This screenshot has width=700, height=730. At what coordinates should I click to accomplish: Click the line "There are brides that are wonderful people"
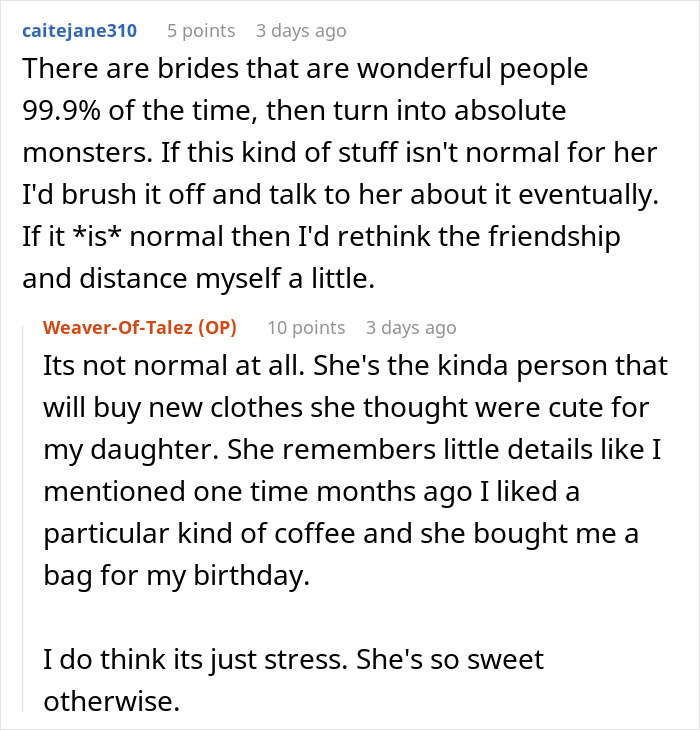tap(304, 69)
